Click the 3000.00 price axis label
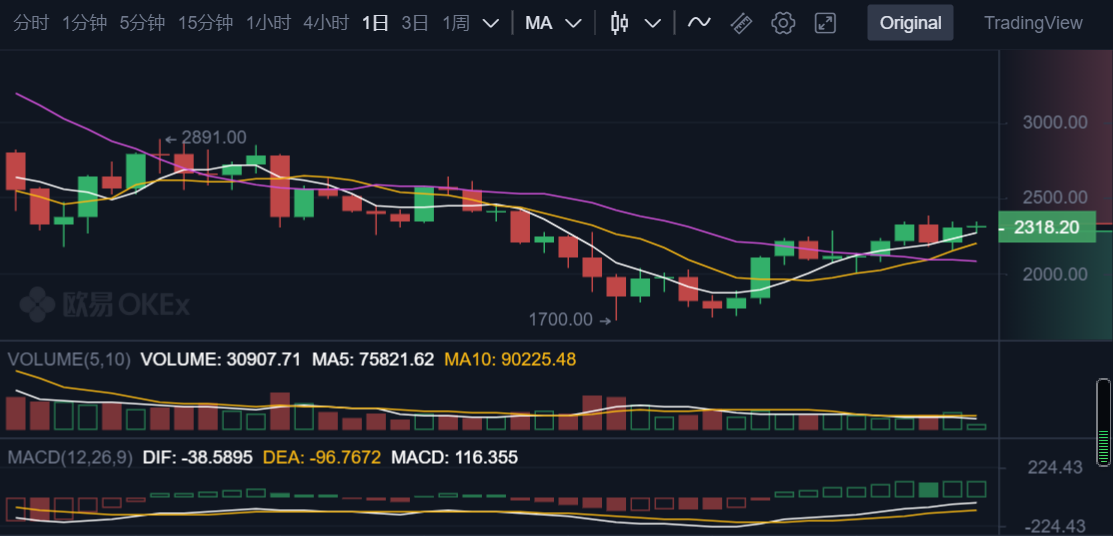Image resolution: width=1113 pixels, height=536 pixels. pos(1055,122)
